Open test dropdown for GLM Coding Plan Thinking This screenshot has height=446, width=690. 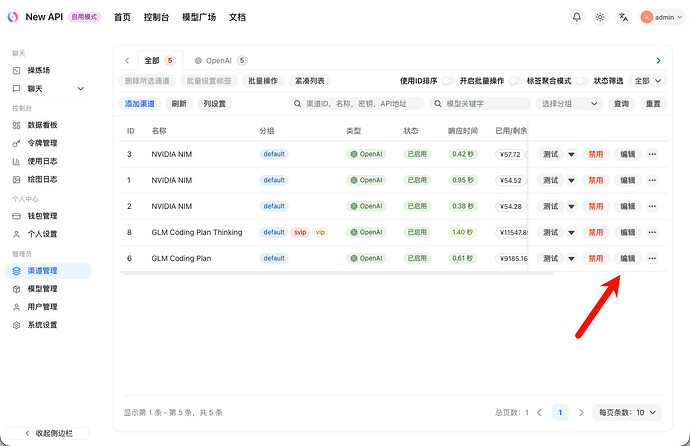click(x=571, y=232)
